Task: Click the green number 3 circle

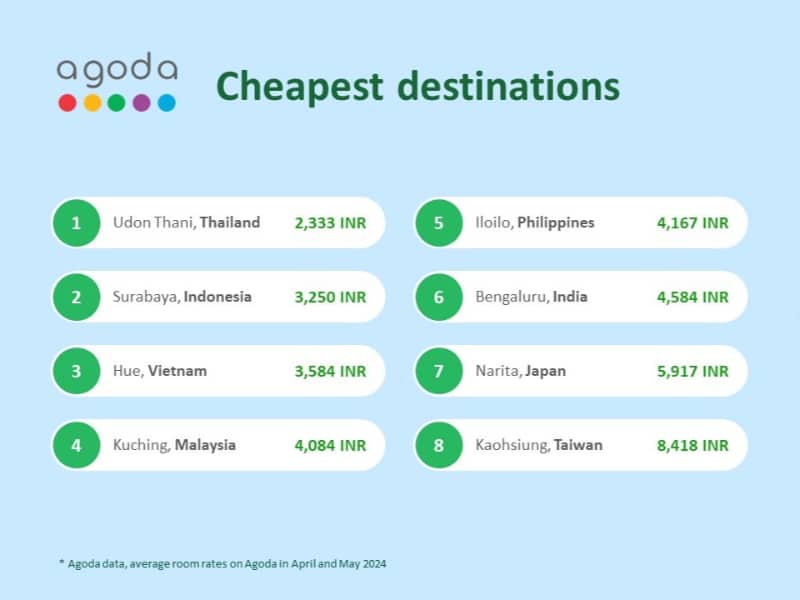Action: 77,371
